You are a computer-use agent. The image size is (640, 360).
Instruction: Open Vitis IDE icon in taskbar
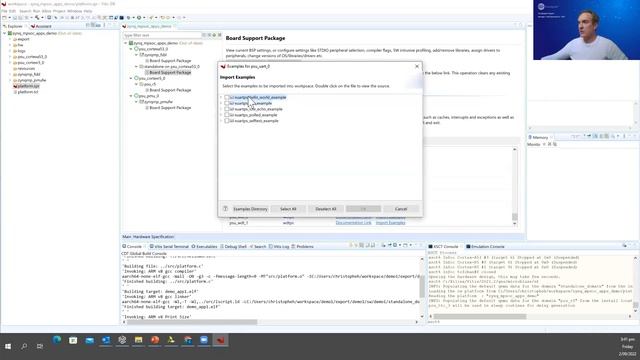tap(220, 340)
